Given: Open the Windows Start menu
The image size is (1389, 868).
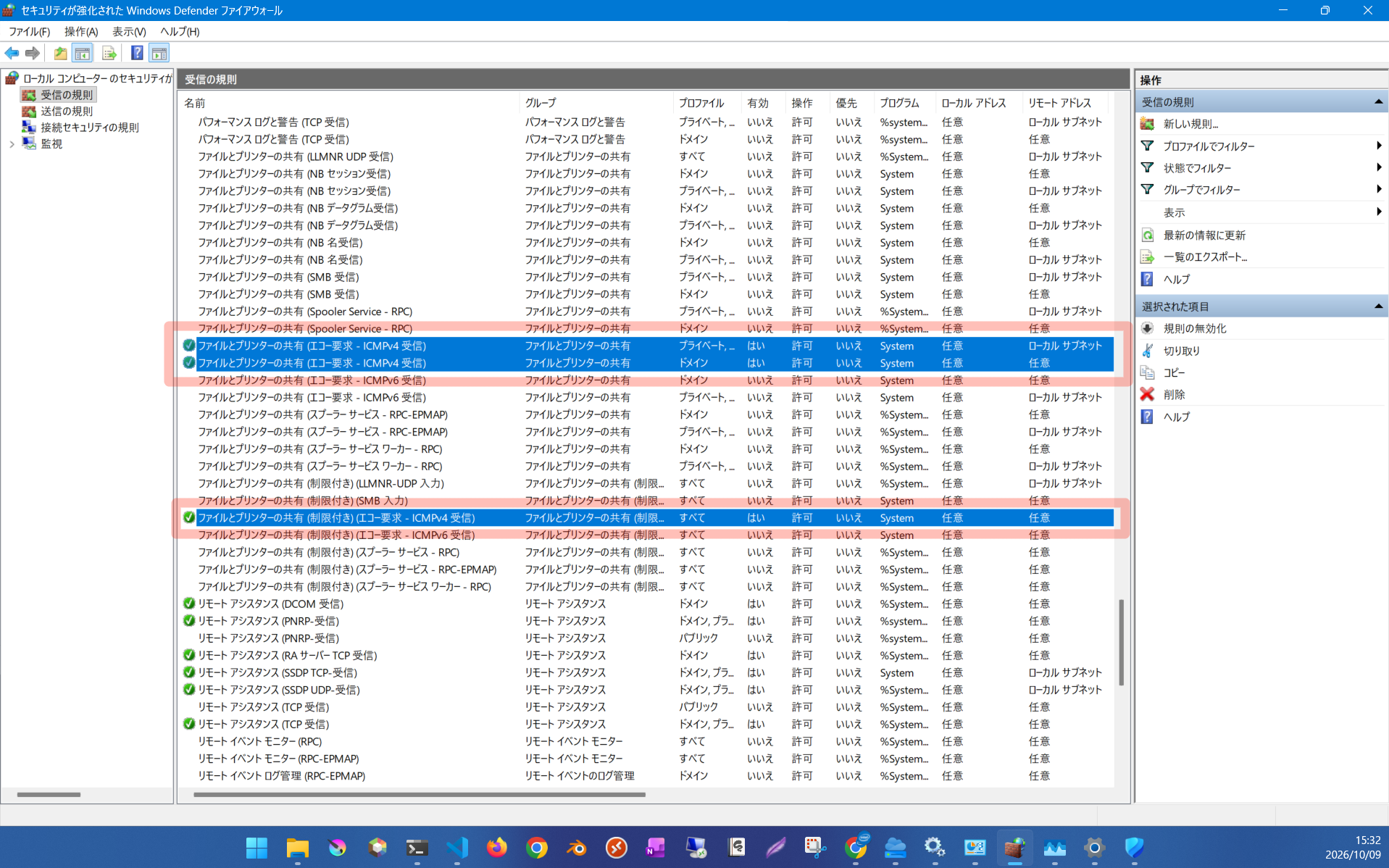Looking at the screenshot, I should (256, 847).
